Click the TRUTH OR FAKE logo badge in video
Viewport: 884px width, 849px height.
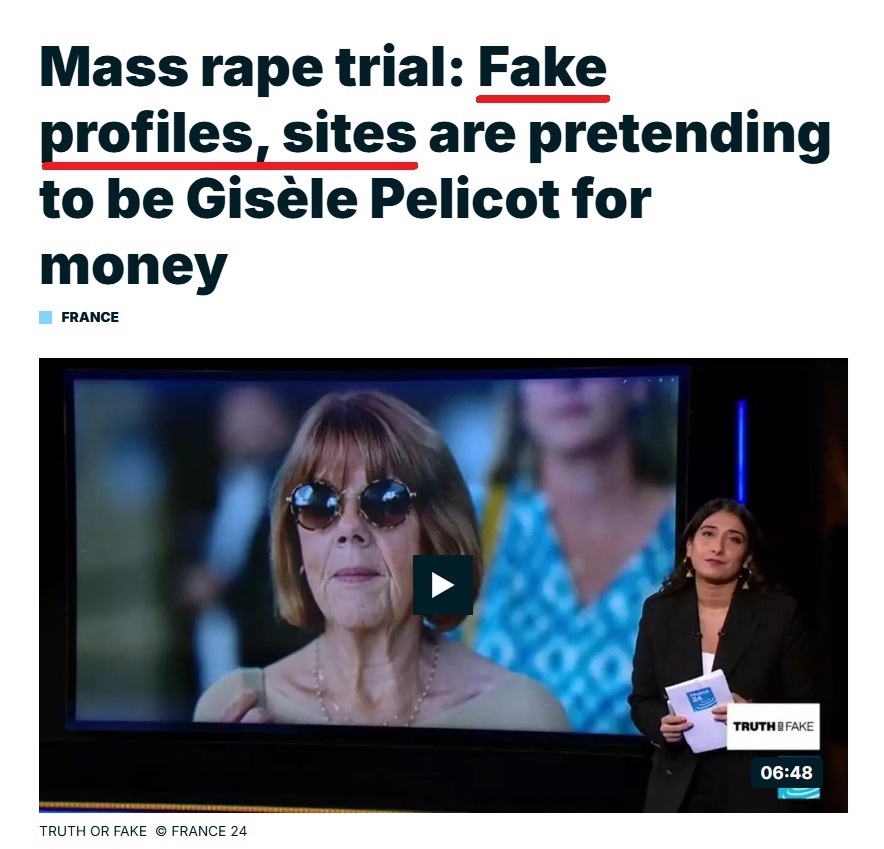coord(773,726)
